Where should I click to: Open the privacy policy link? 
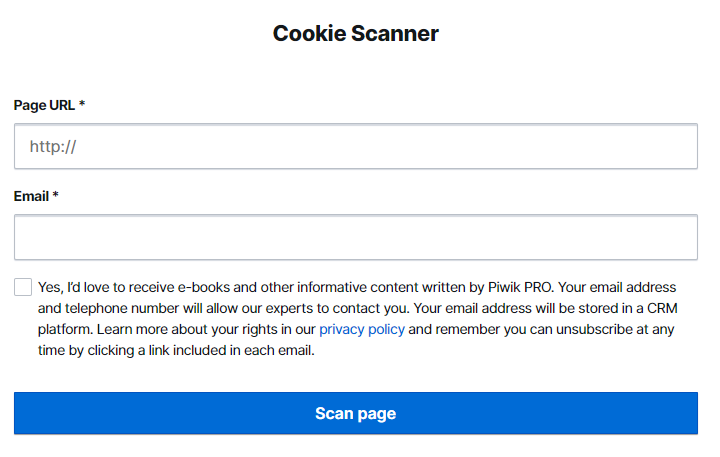(x=361, y=329)
